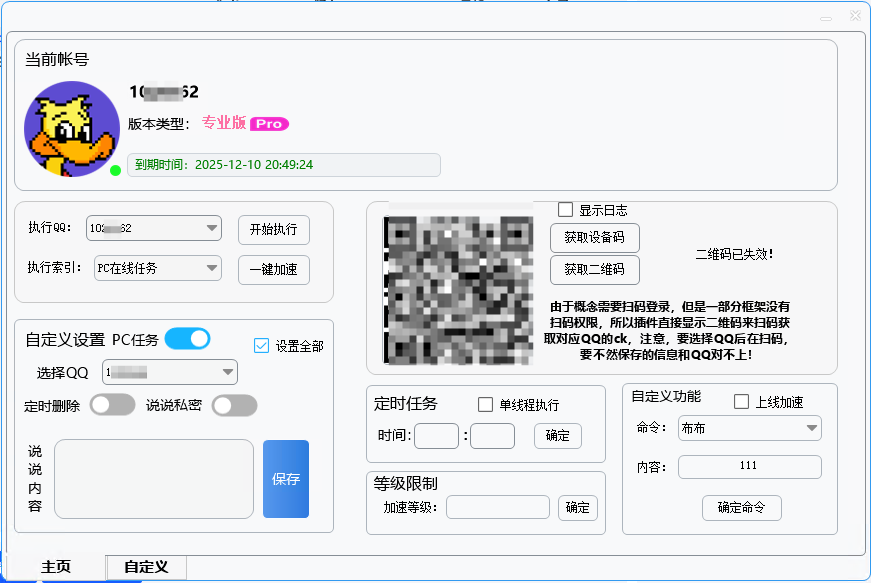Click the duck avatar profile picture
Image resolution: width=871 pixels, height=583 pixels.
tap(72, 129)
